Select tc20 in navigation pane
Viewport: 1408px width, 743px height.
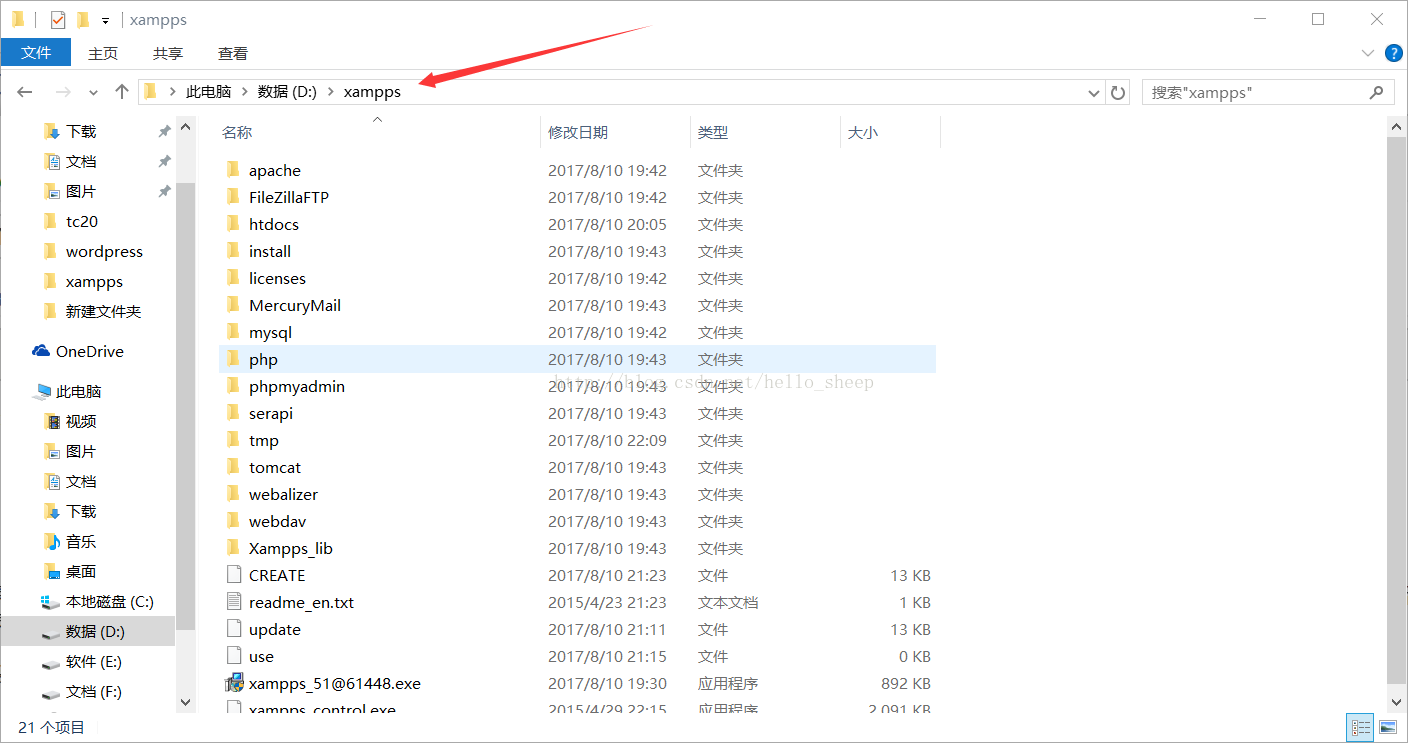click(x=82, y=221)
